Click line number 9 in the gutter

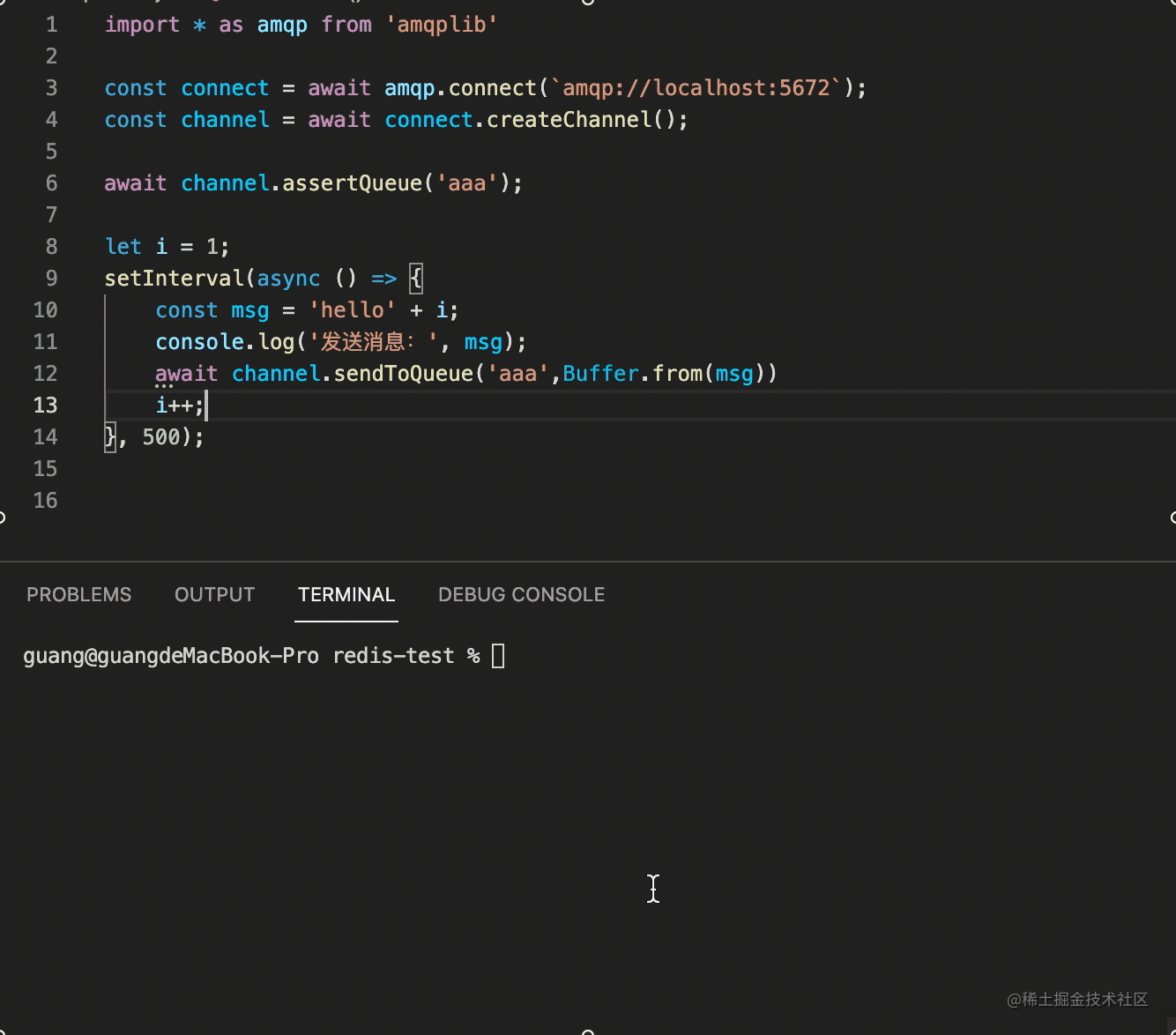coord(51,279)
